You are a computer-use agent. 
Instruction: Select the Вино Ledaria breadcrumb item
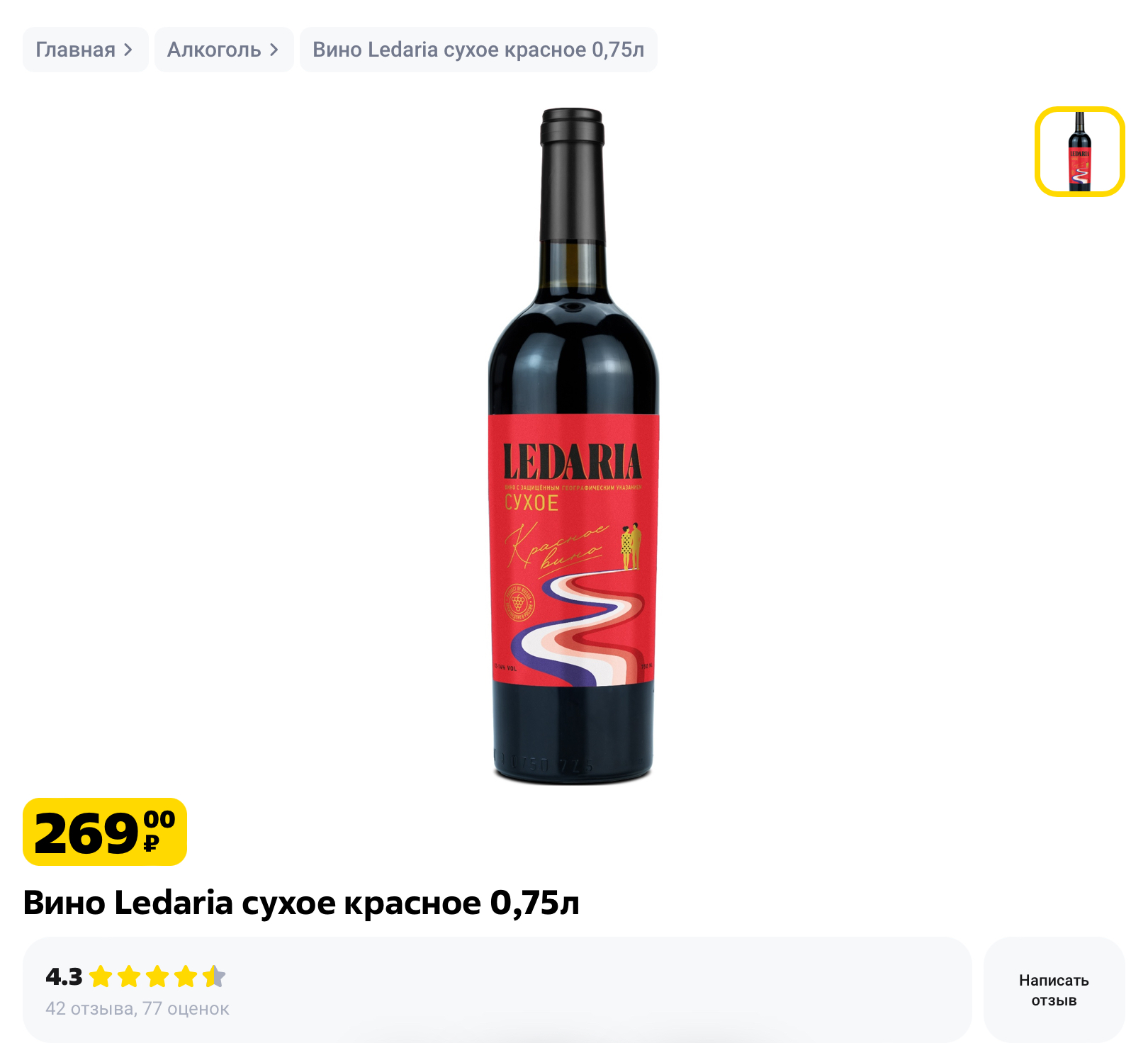coord(478,50)
